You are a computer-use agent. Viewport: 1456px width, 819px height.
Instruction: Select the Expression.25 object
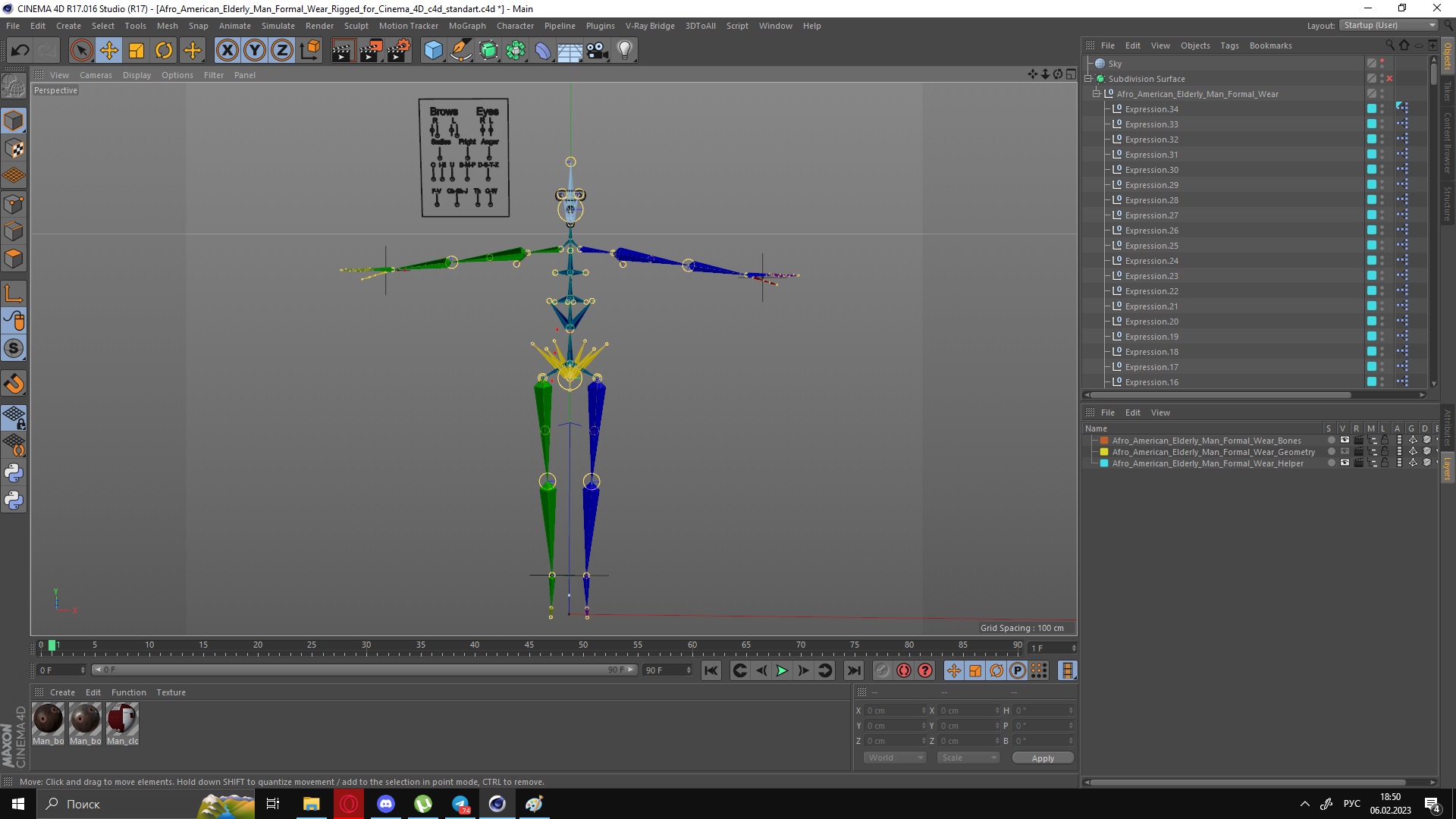click(1151, 246)
